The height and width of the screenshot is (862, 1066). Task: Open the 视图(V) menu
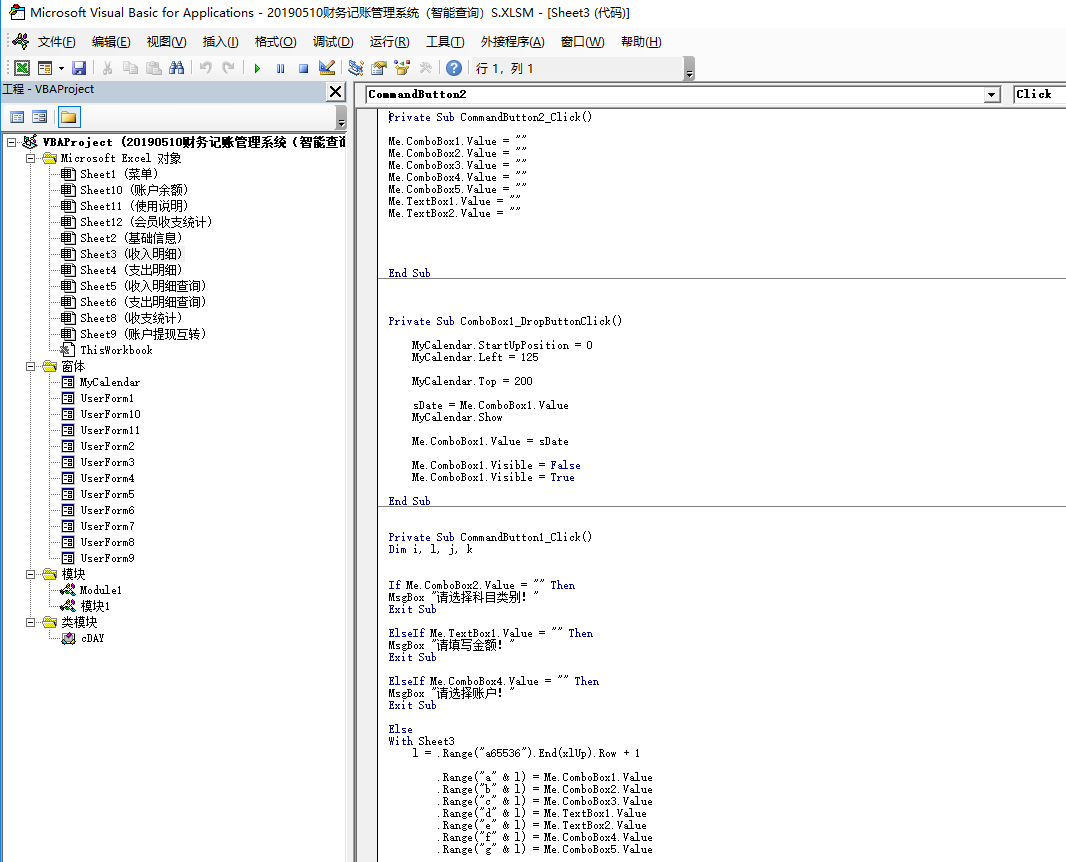pyautogui.click(x=167, y=41)
